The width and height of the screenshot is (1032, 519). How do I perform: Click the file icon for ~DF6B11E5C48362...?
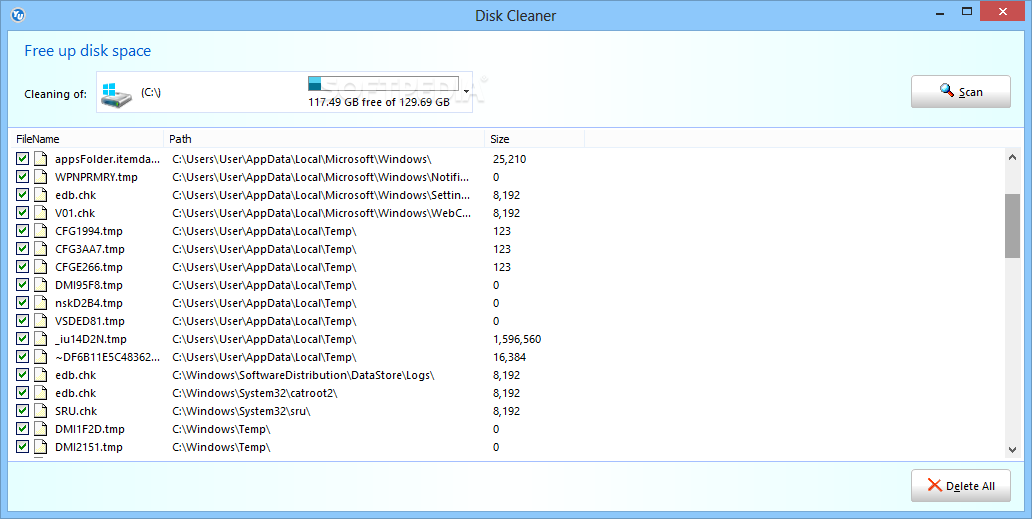coord(41,357)
